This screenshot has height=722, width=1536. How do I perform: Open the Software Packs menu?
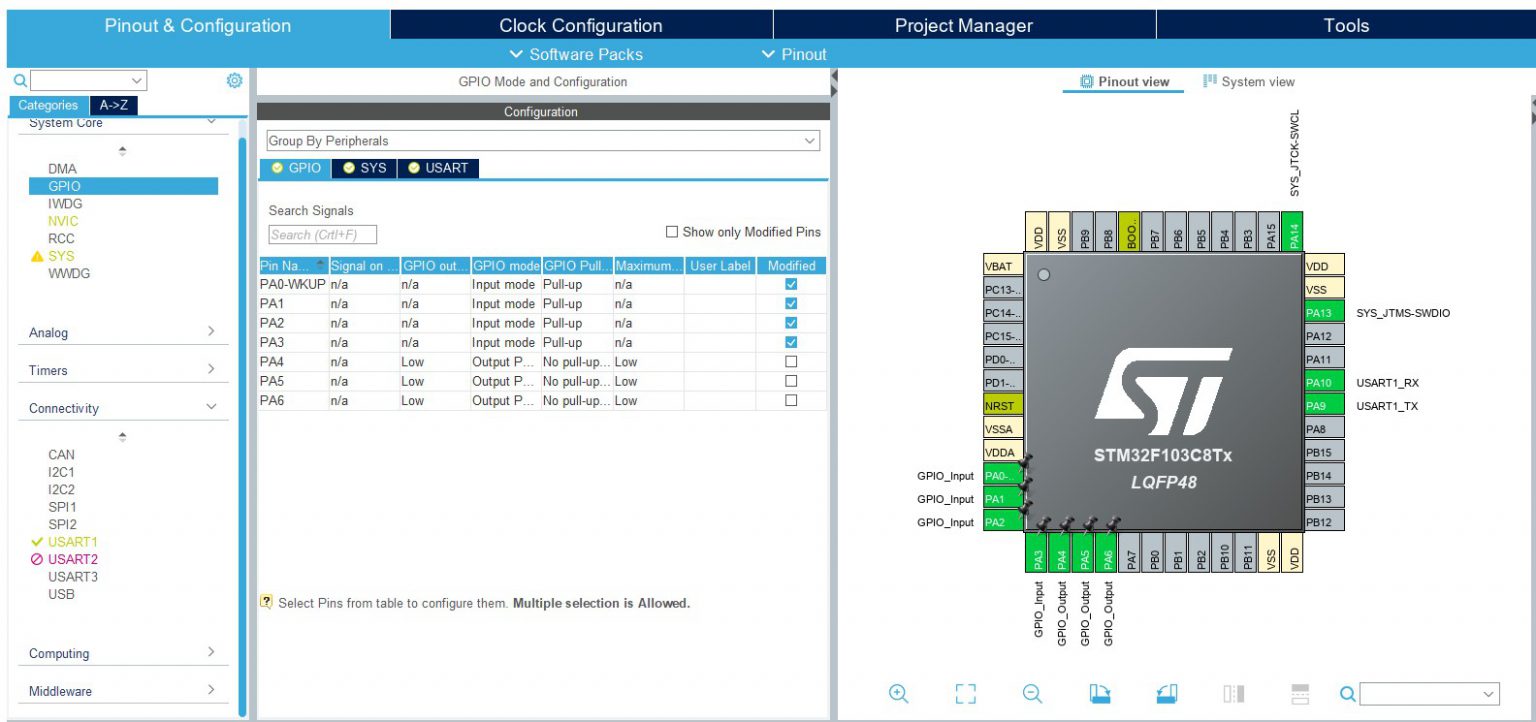(576, 54)
